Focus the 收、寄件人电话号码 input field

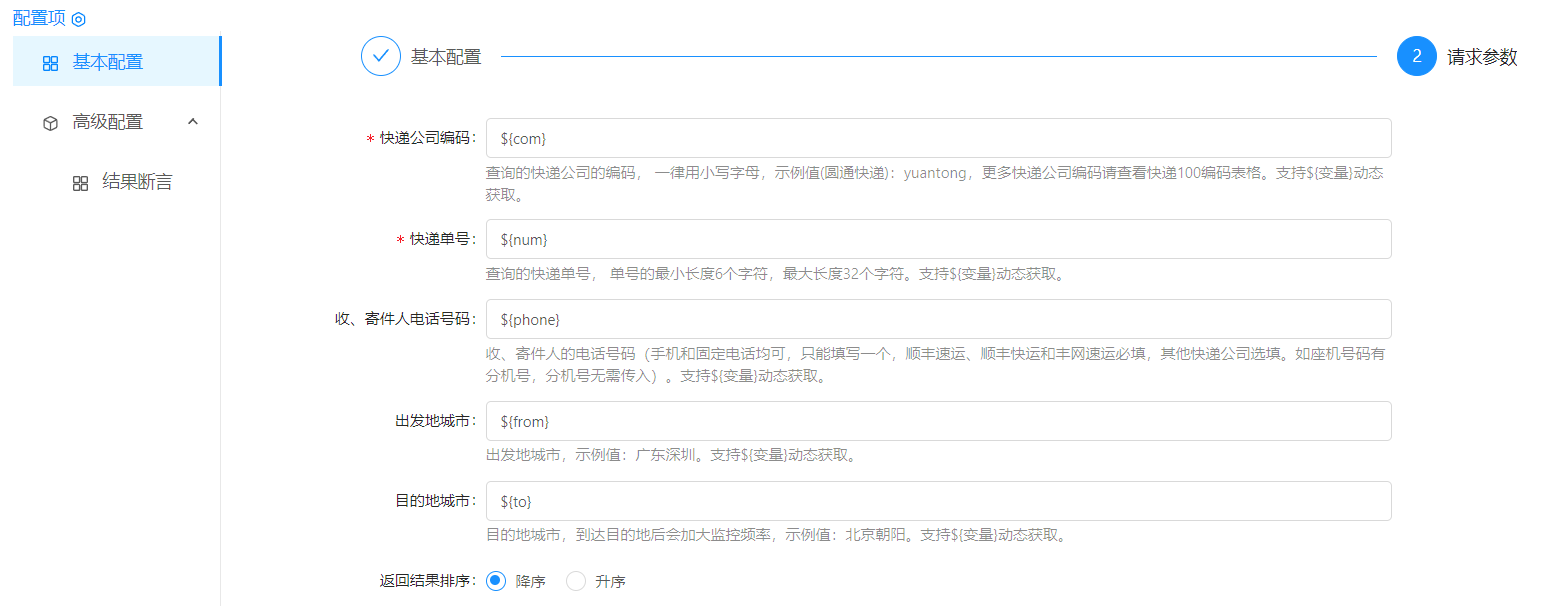click(x=938, y=319)
